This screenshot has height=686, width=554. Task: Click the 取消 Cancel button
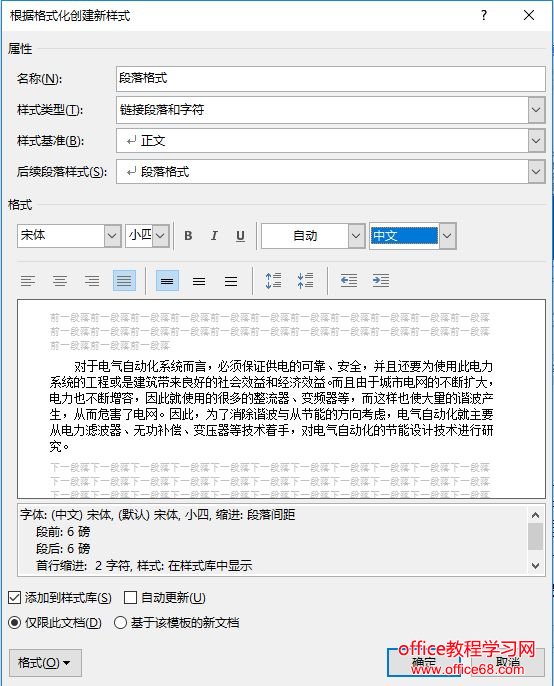pyautogui.click(x=508, y=662)
